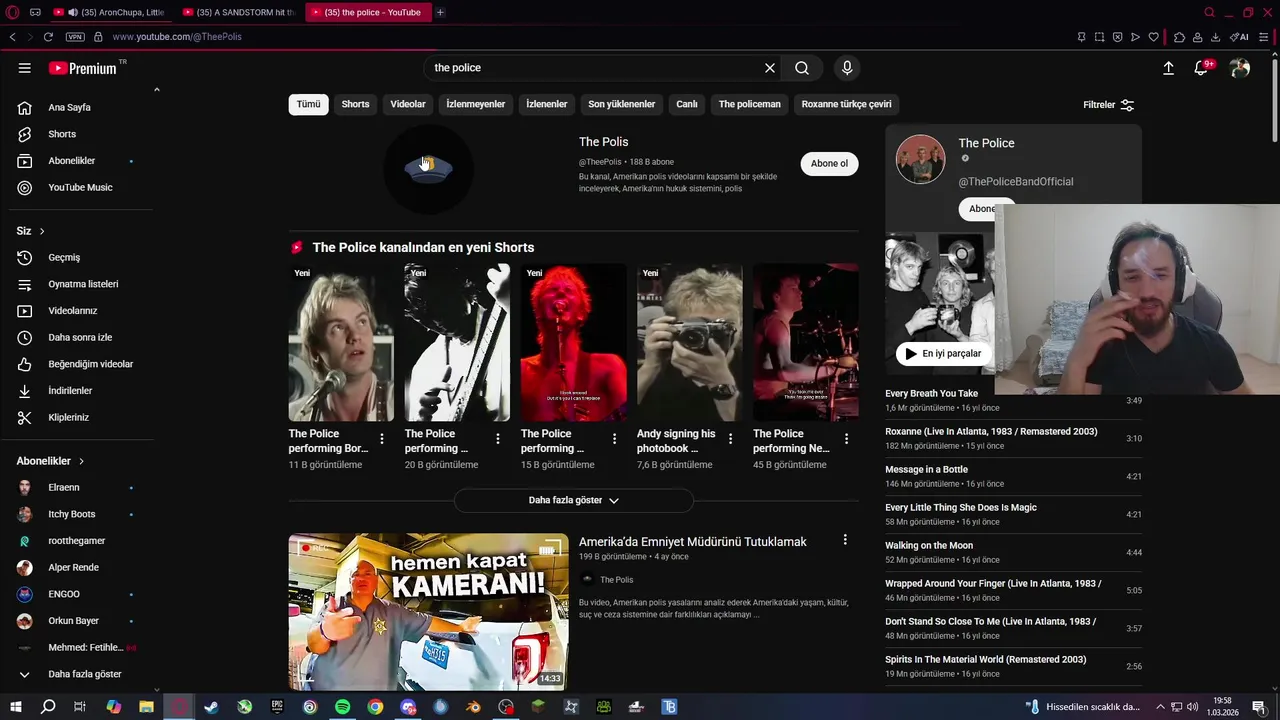Subscribe to The Polis with Abone ol
Screen dimensions: 1280x720
pyautogui.click(x=829, y=164)
